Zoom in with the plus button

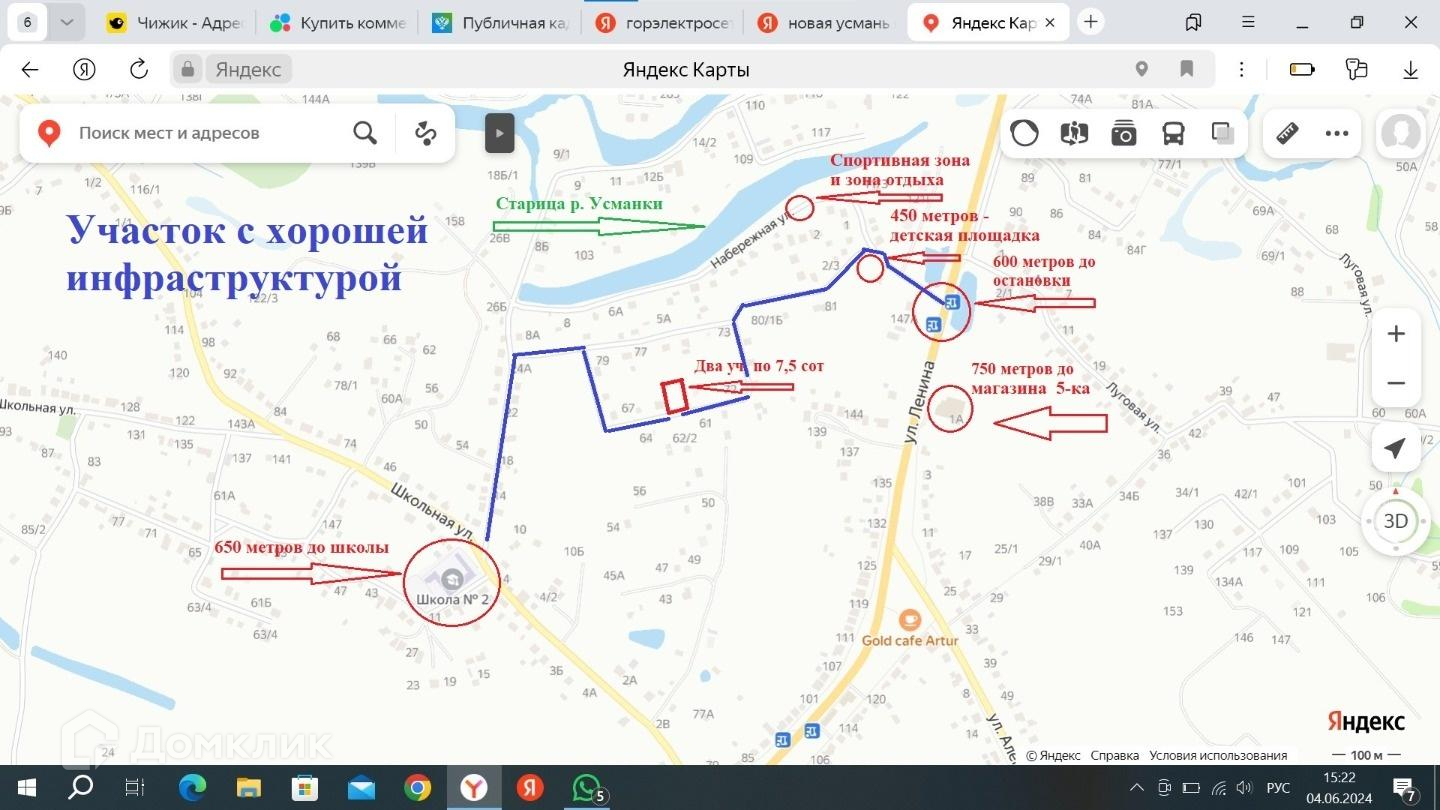tap(1396, 334)
